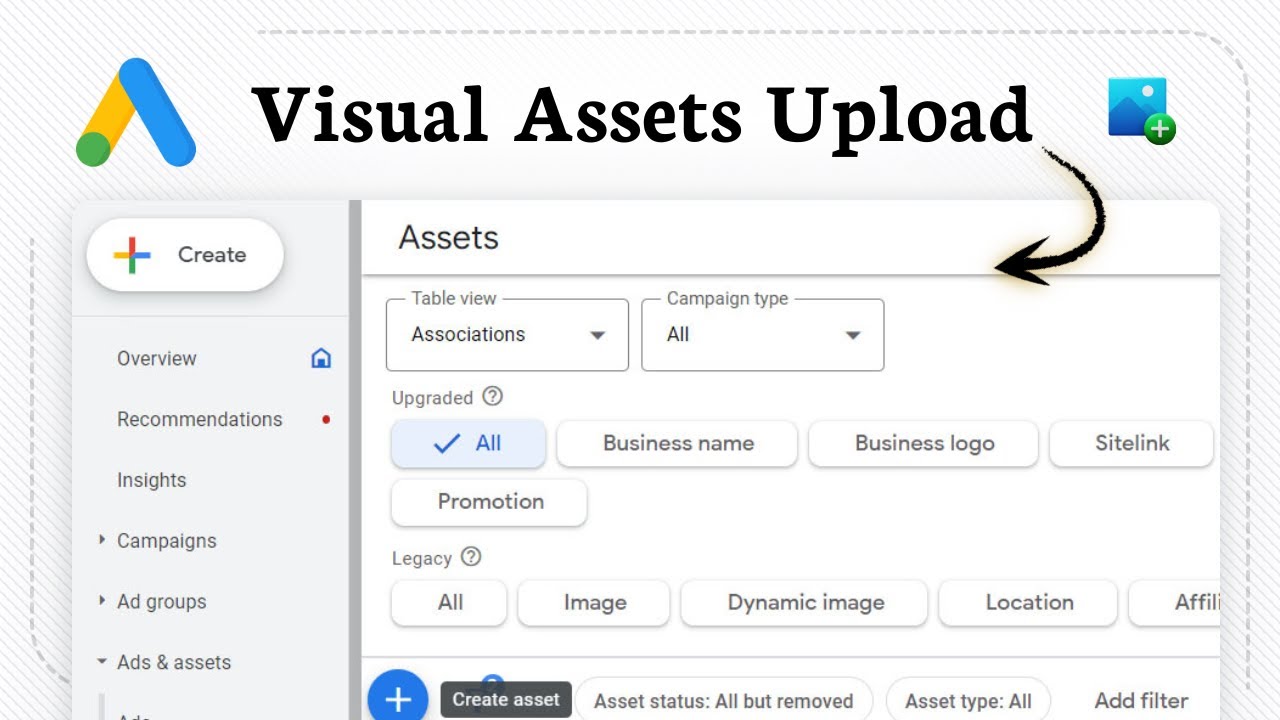Click Add filter

1141,700
